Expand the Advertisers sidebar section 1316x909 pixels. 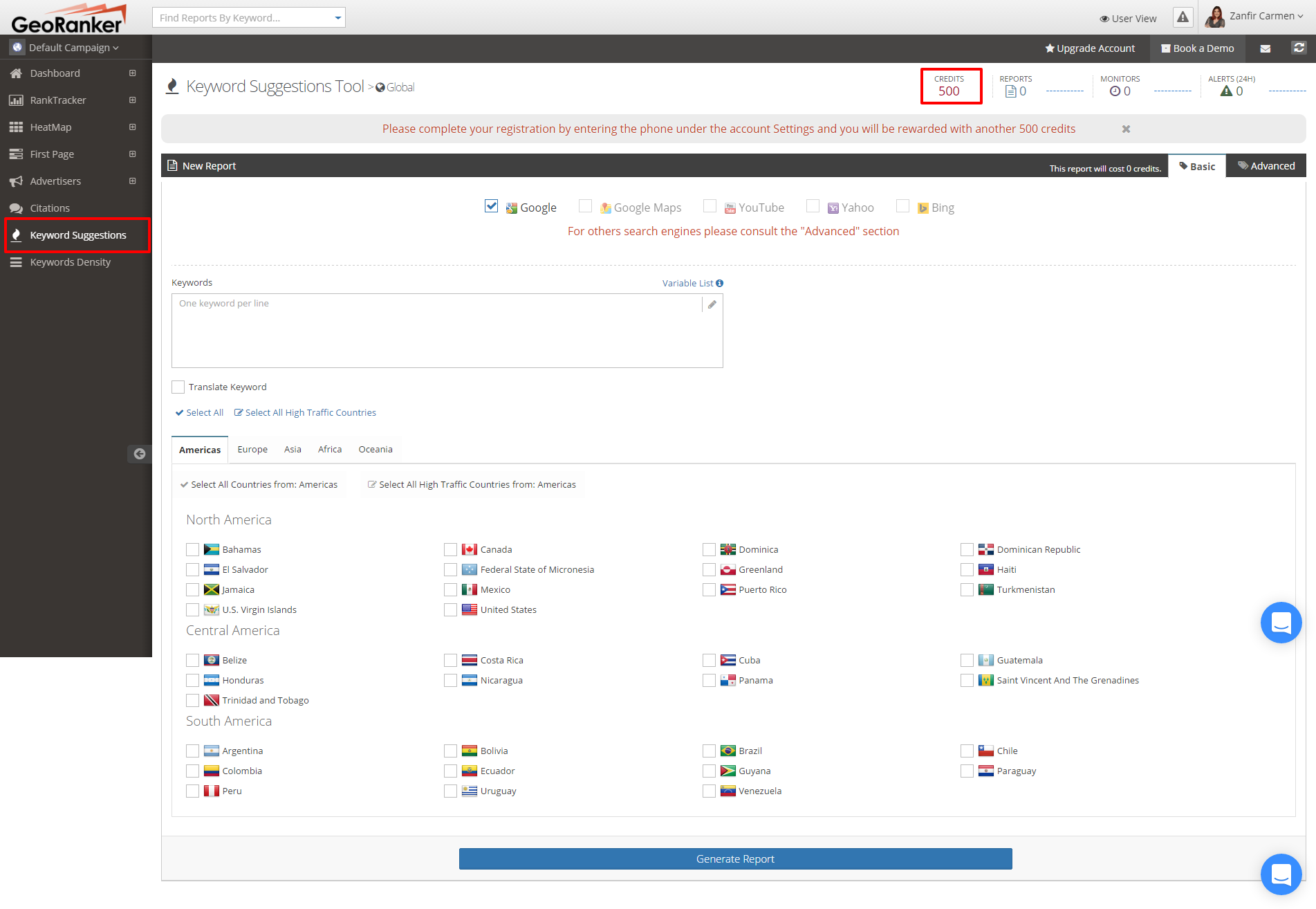pos(132,181)
